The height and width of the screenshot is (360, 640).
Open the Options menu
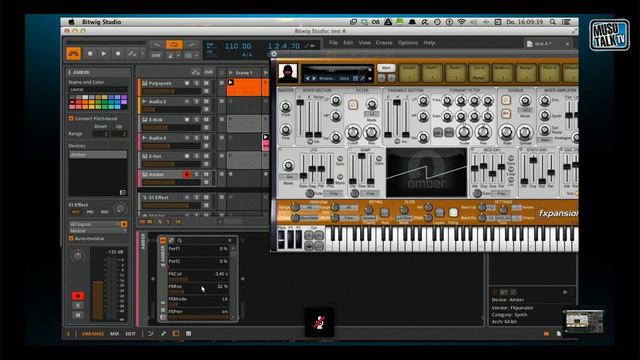[407, 42]
